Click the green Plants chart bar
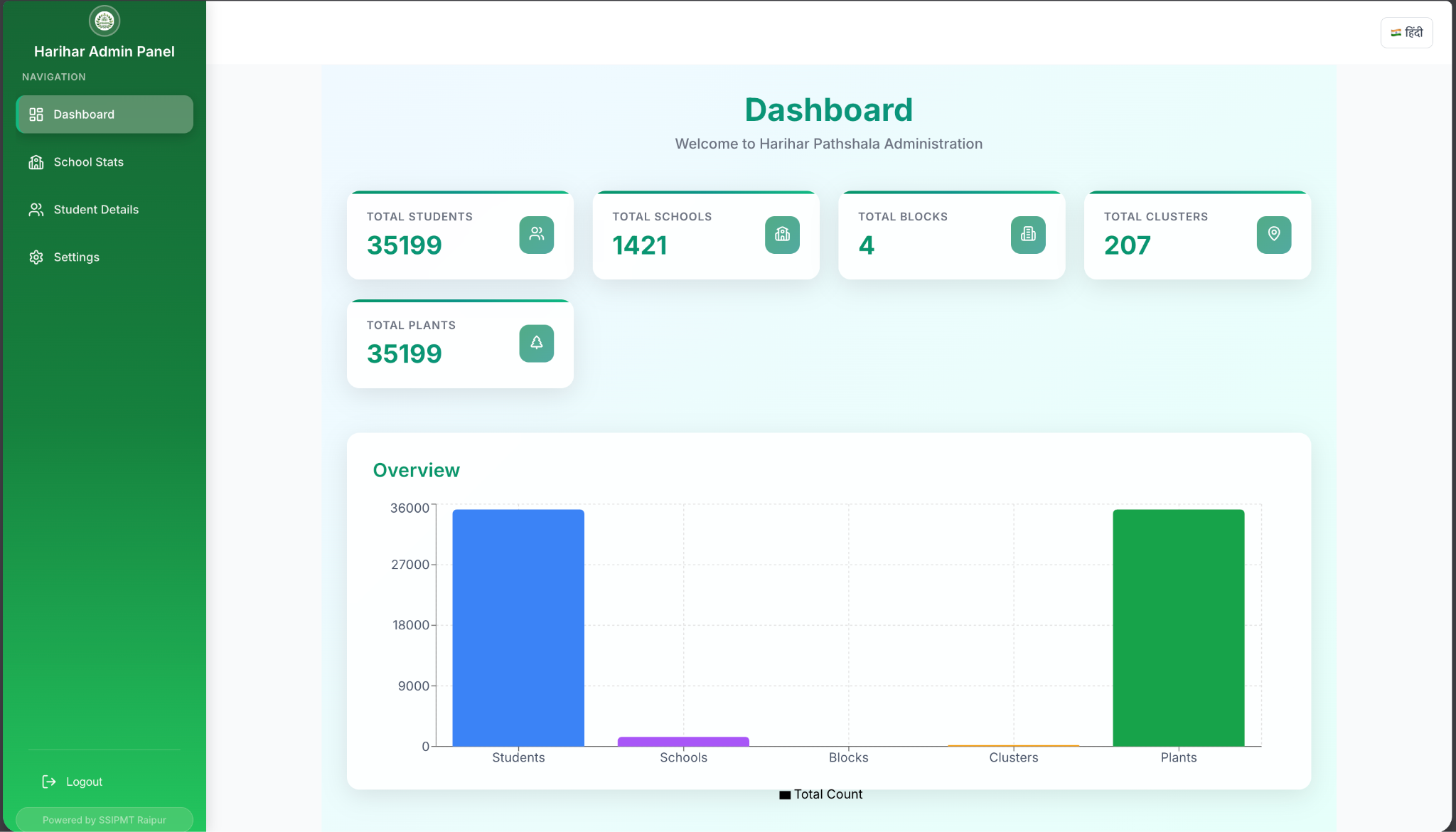Viewport: 1456px width, 832px height. coord(1178,627)
